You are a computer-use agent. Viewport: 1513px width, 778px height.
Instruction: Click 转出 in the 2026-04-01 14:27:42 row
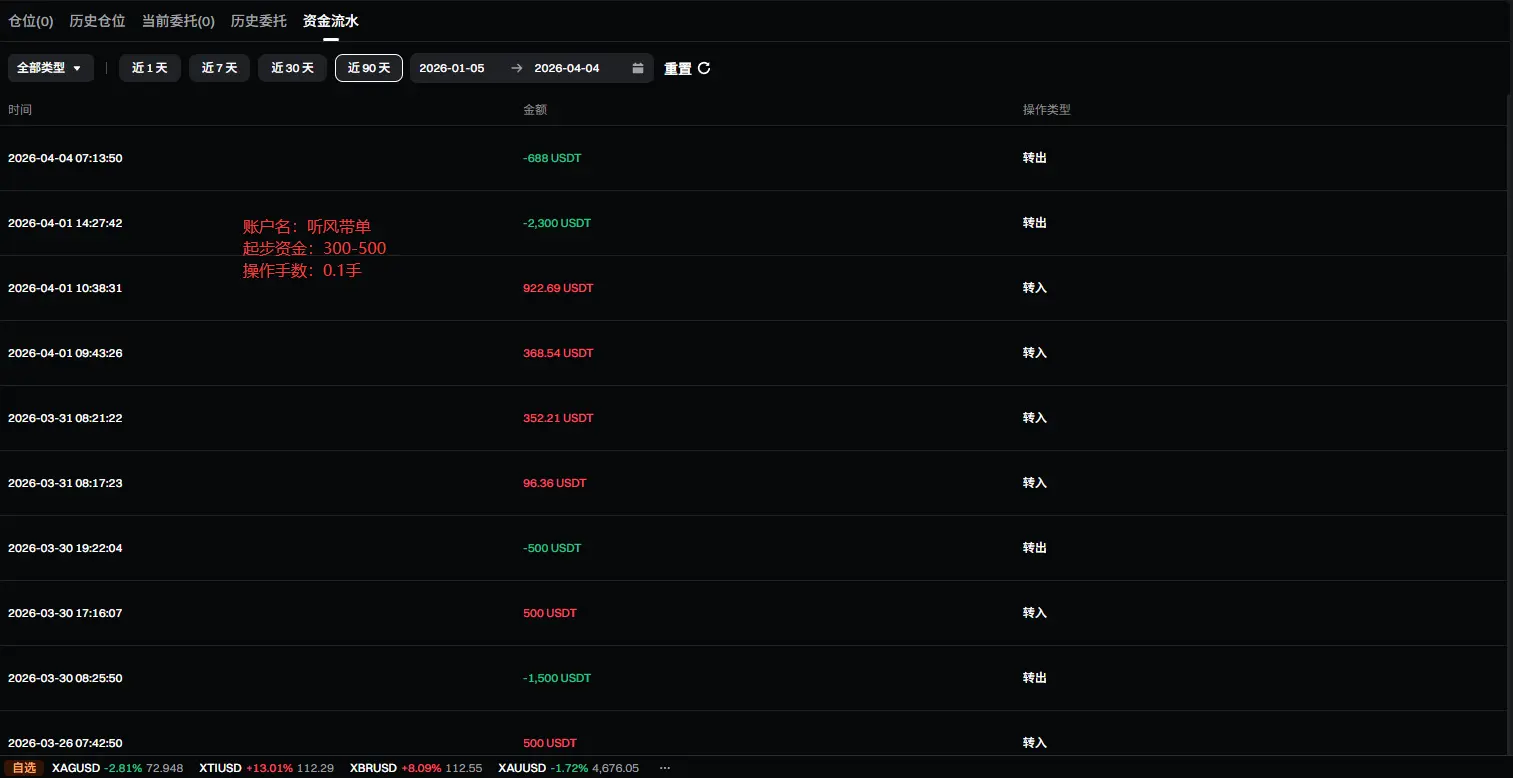[x=1035, y=223]
